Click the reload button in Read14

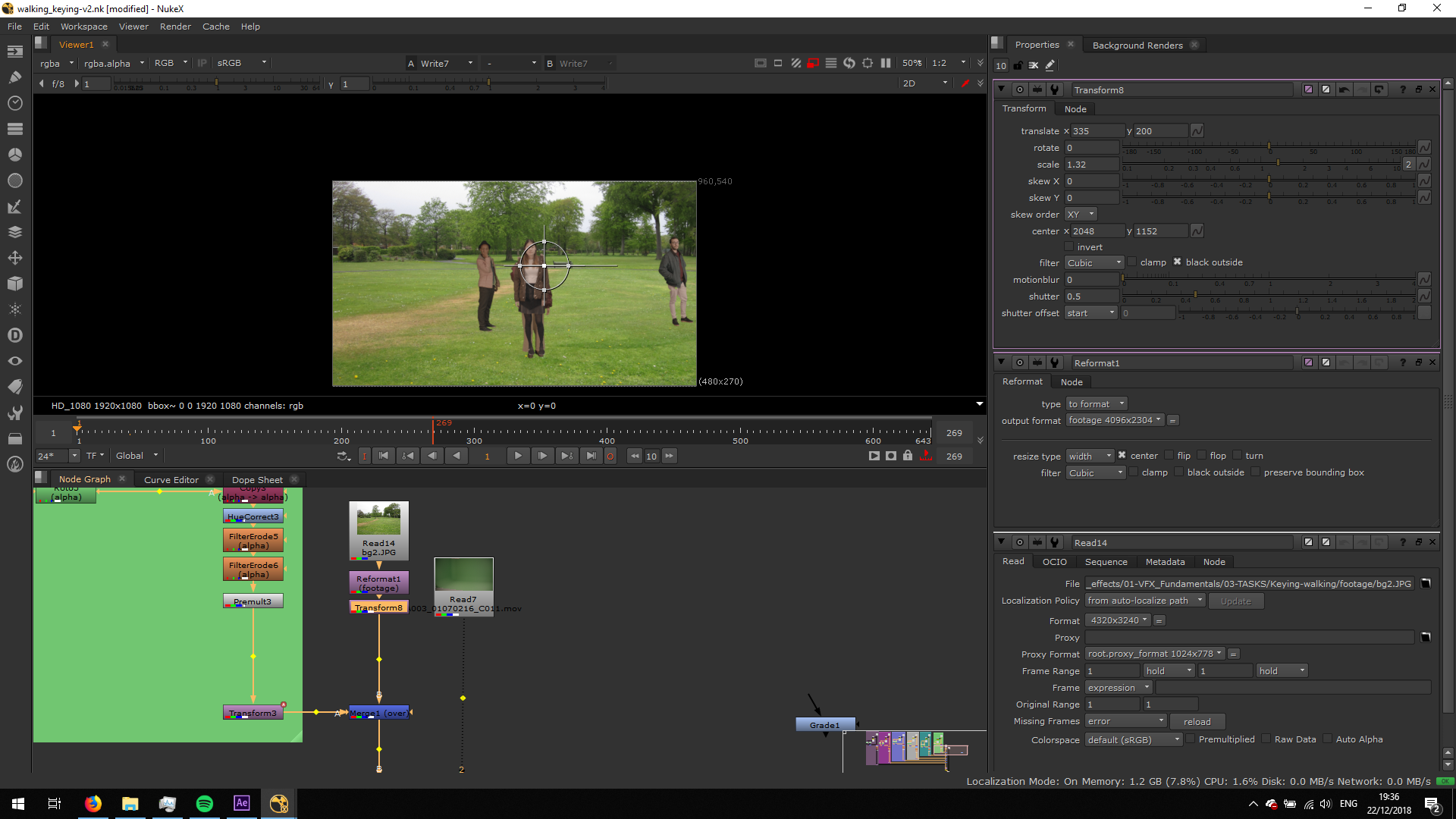[1197, 722]
